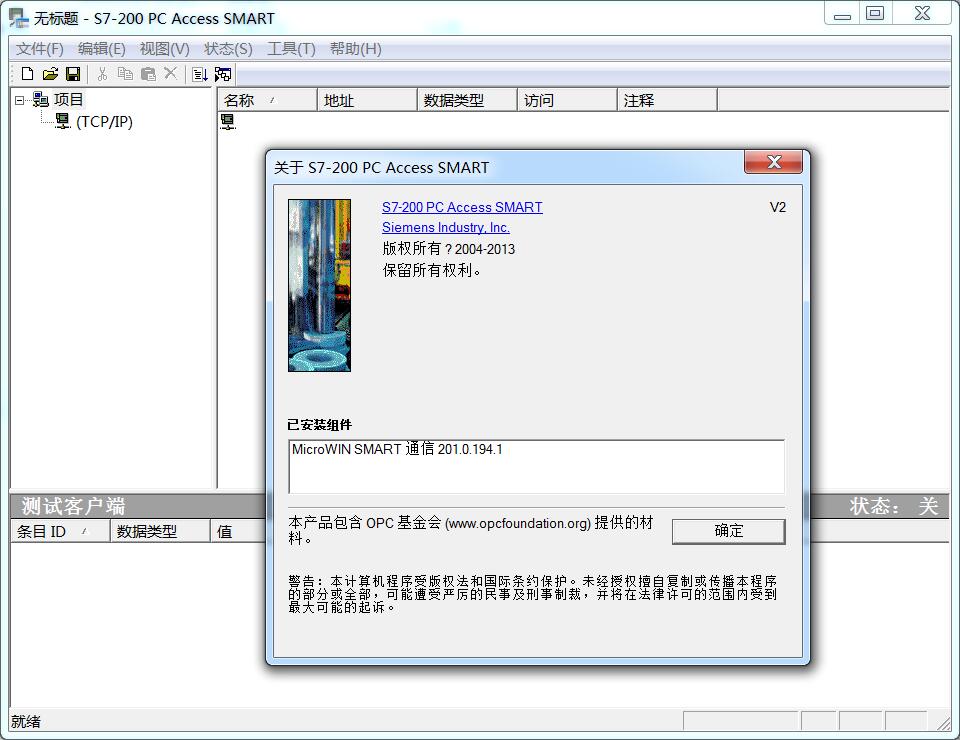Sort by the 访问 column header
Viewport: 960px width, 740px height.
click(x=568, y=100)
